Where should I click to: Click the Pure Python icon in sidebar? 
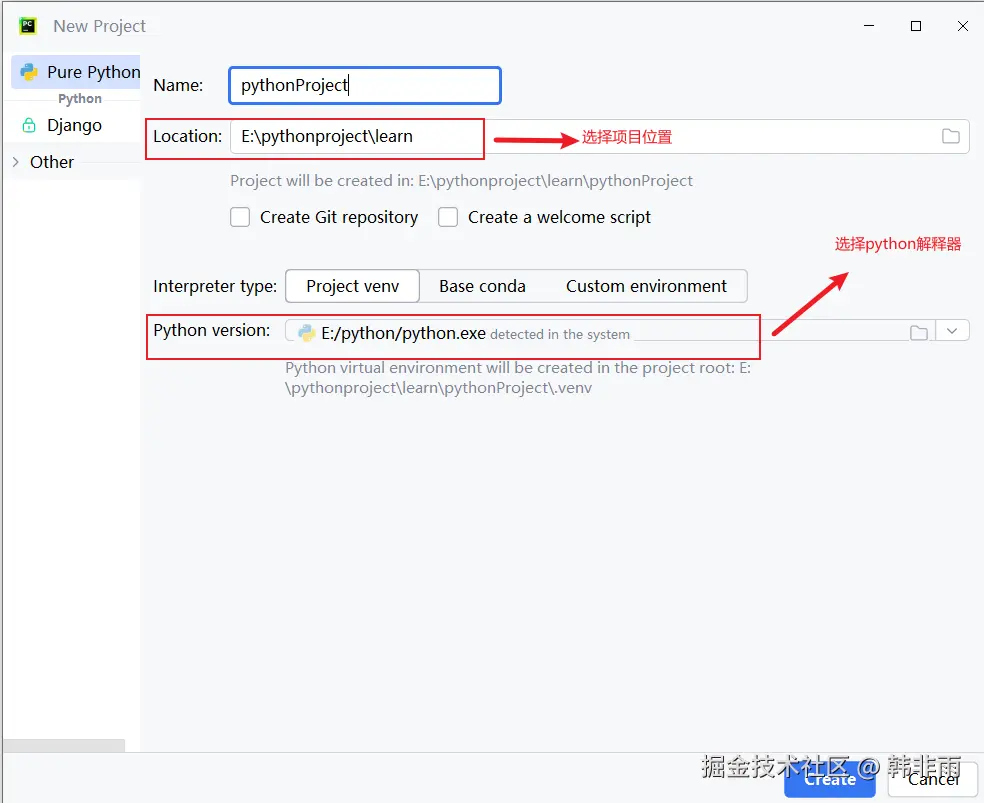29,72
